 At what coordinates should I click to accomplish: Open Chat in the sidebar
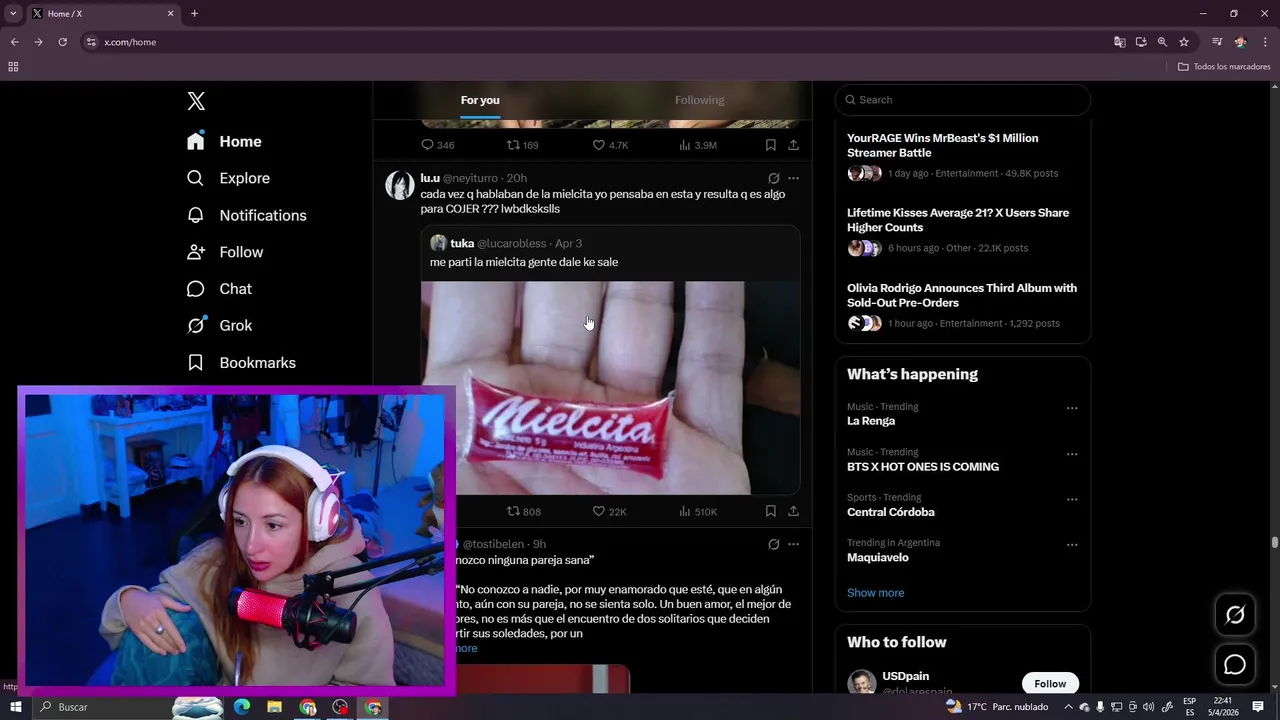click(x=219, y=289)
